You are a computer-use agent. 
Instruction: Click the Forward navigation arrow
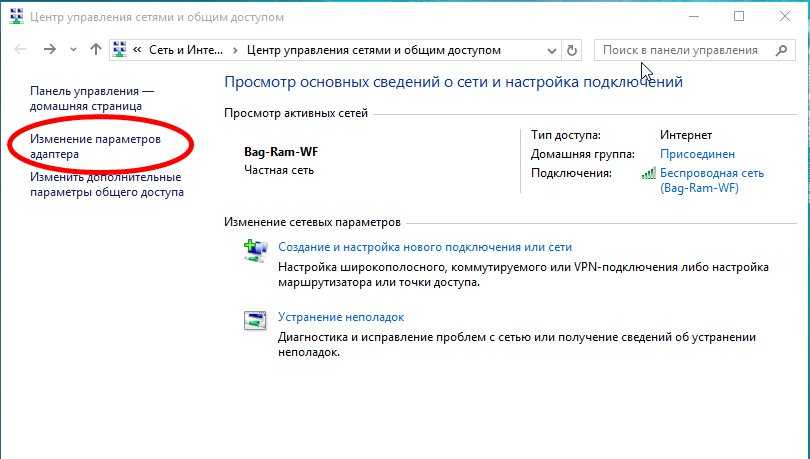click(48, 49)
